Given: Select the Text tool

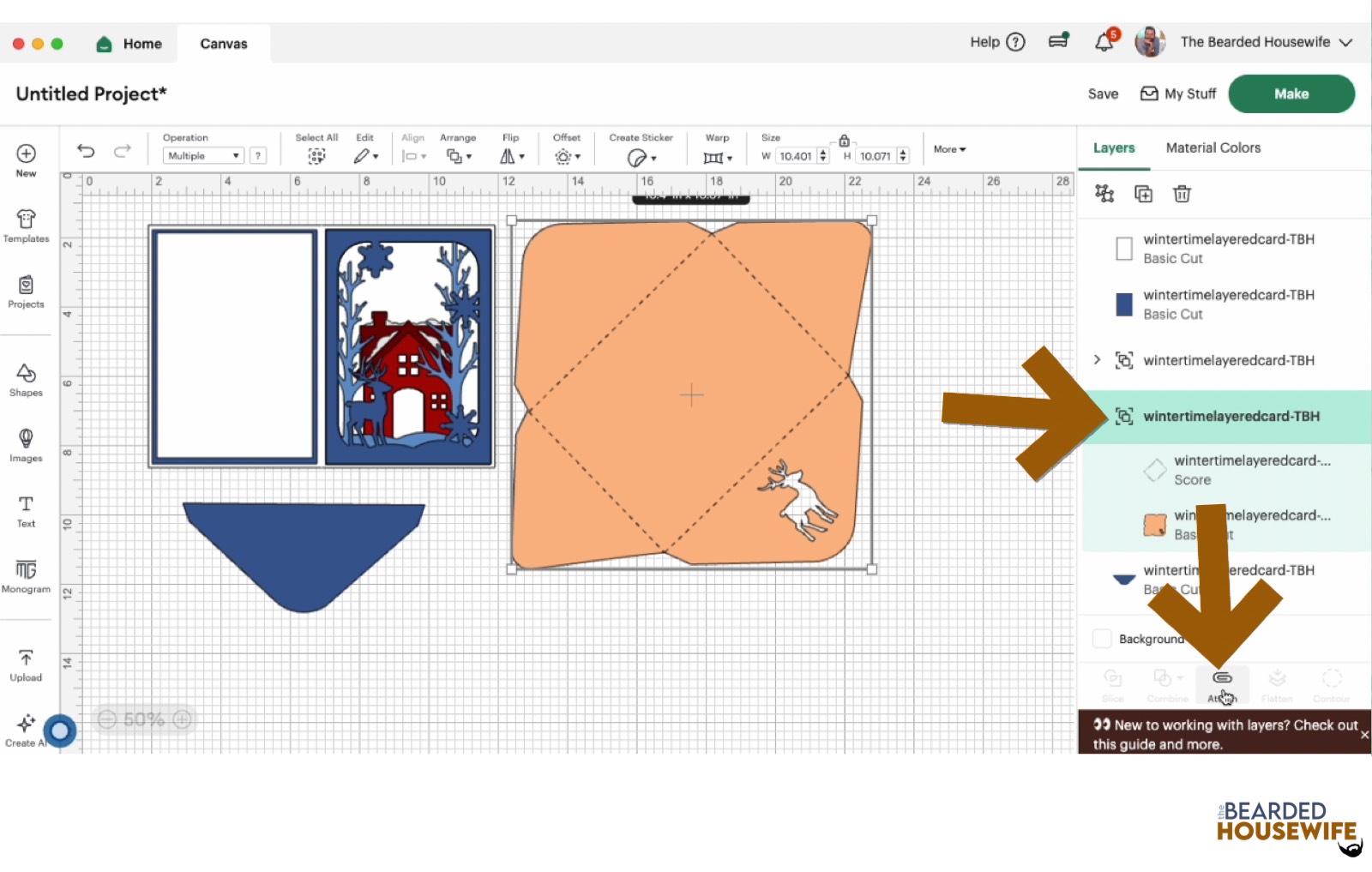Looking at the screenshot, I should pos(26,510).
